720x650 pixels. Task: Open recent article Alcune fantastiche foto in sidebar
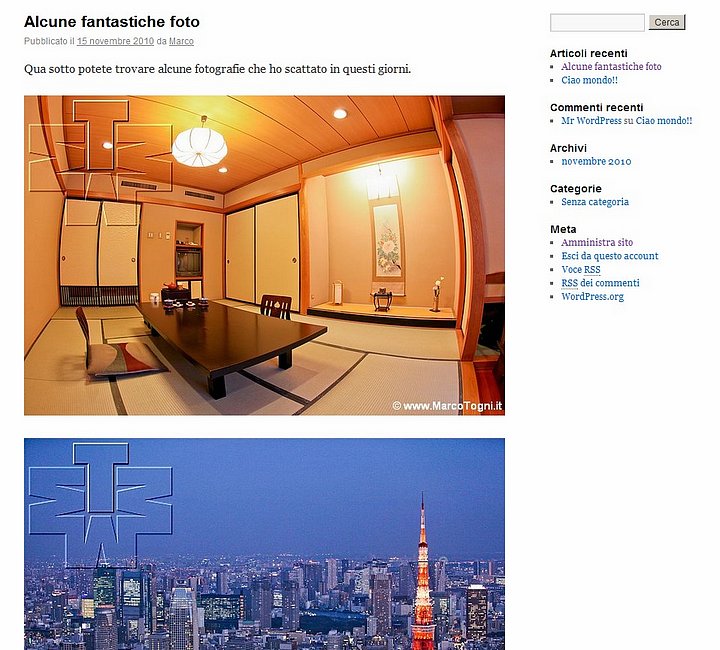tap(611, 67)
